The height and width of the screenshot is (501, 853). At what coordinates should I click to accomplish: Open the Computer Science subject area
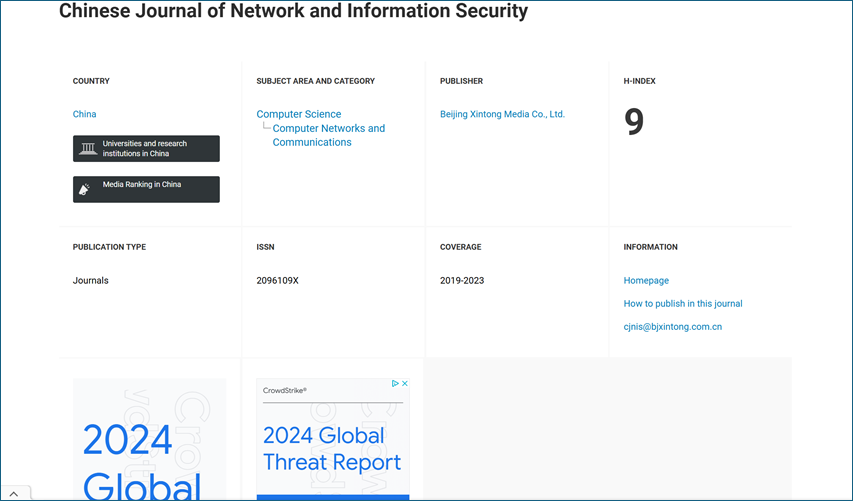tap(298, 114)
